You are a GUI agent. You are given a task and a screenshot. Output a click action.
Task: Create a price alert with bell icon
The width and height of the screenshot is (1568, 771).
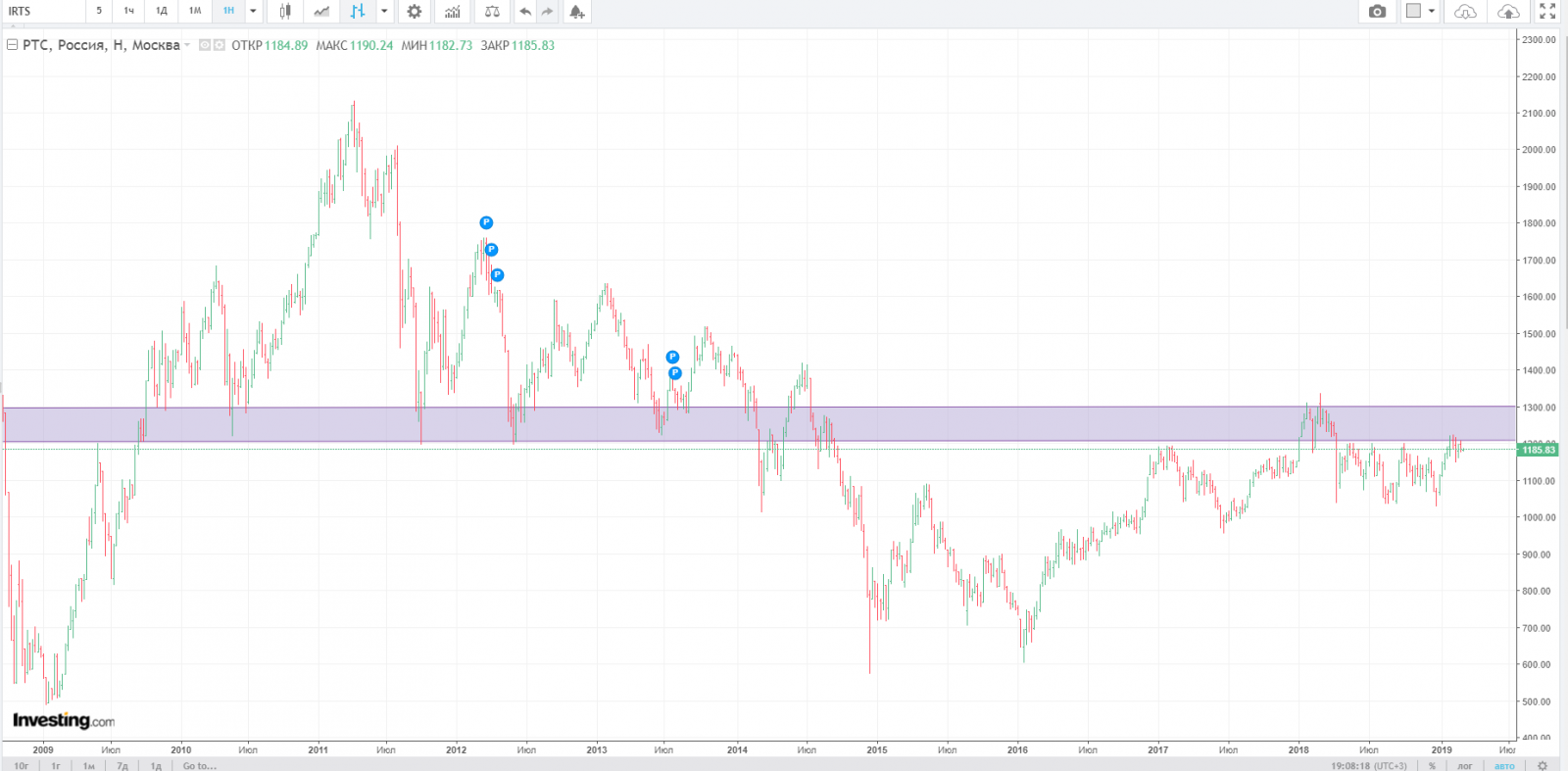pyautogui.click(x=577, y=12)
